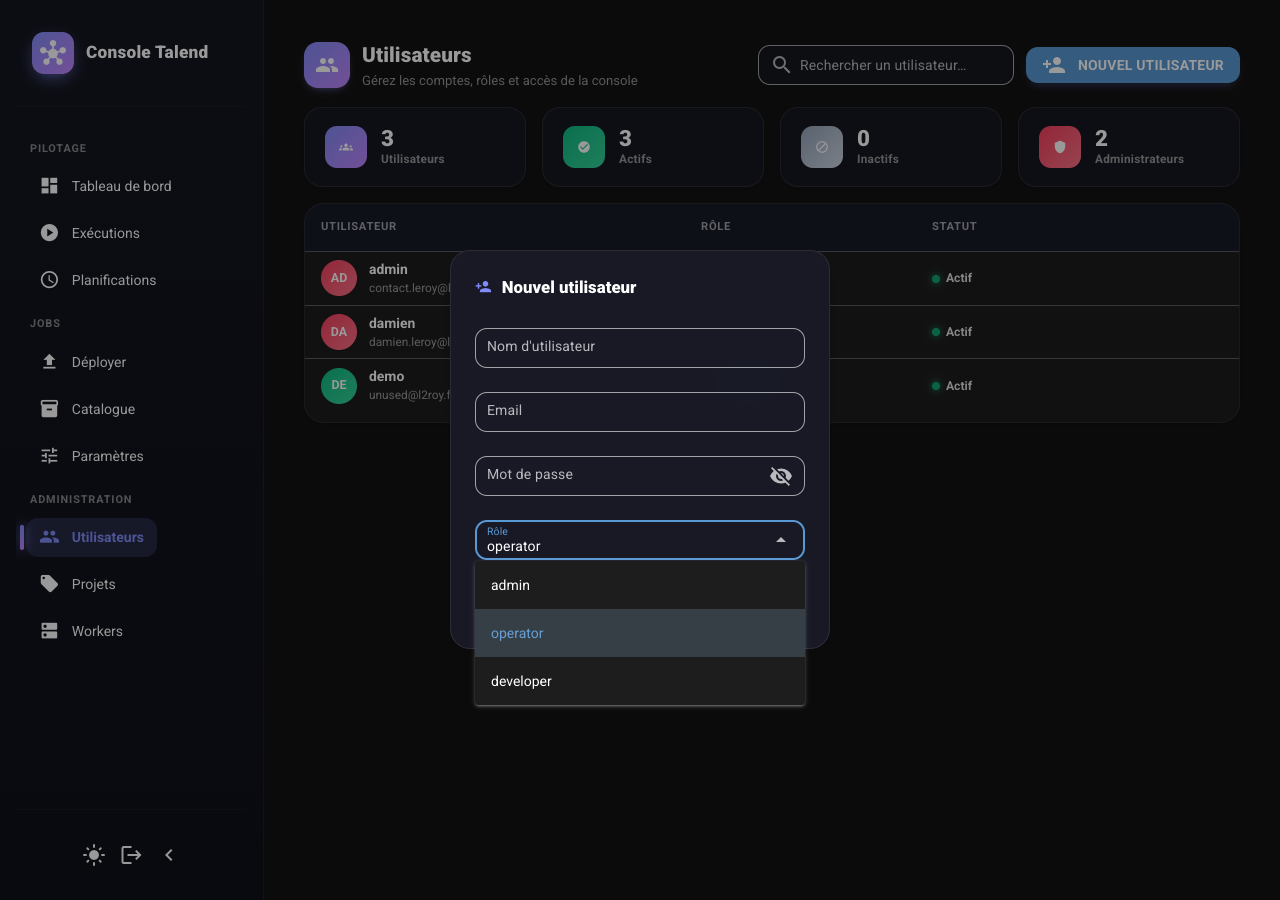This screenshot has width=1280, height=900.
Task: Click the Nom d'utilisateur field
Action: pos(640,348)
